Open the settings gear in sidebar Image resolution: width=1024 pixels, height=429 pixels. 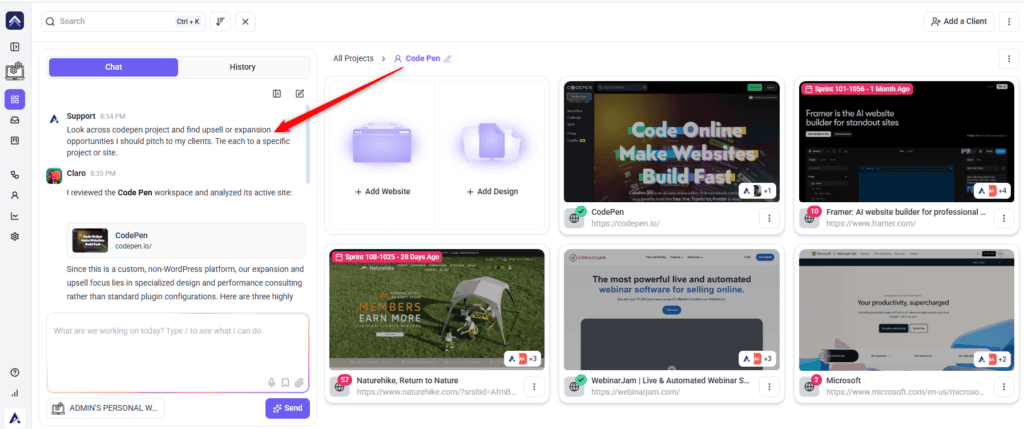click(14, 236)
